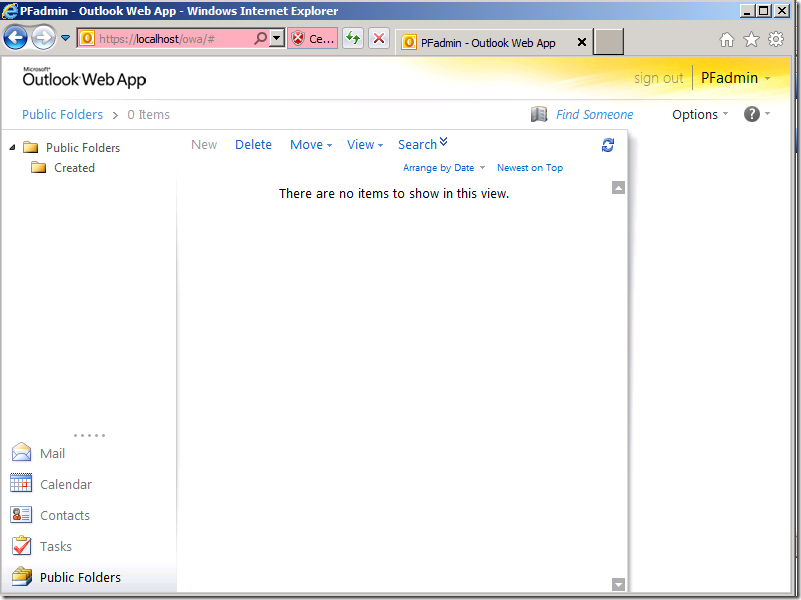
Task: Click the sign out link
Action: (x=658, y=78)
